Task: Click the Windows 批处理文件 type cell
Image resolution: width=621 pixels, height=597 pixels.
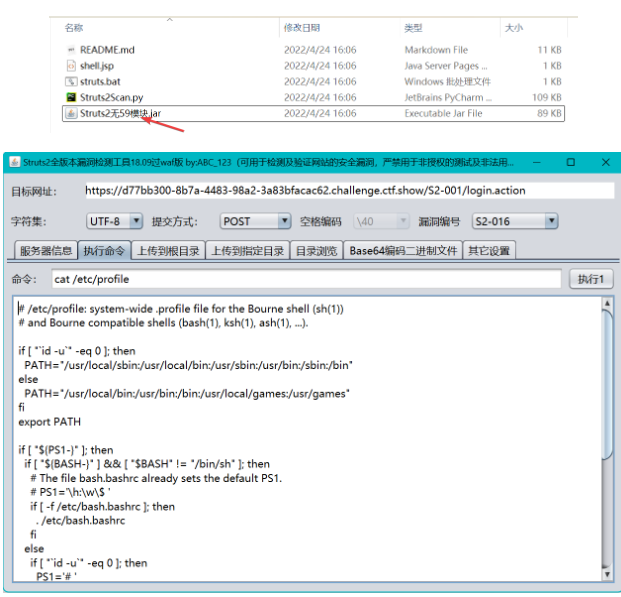Action: 447,82
